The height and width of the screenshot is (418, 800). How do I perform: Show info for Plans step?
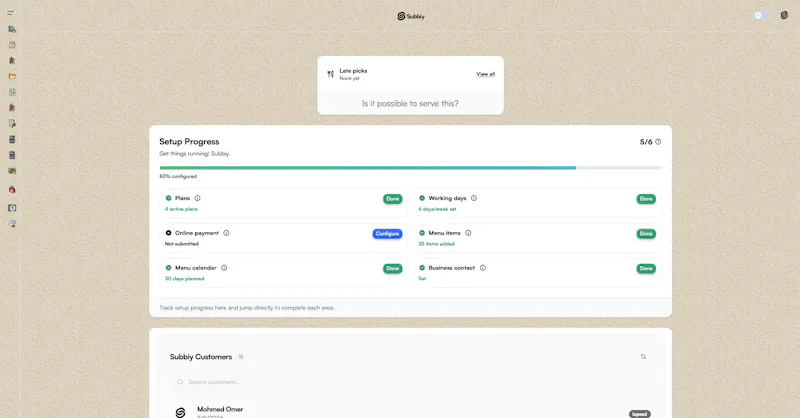[197, 198]
